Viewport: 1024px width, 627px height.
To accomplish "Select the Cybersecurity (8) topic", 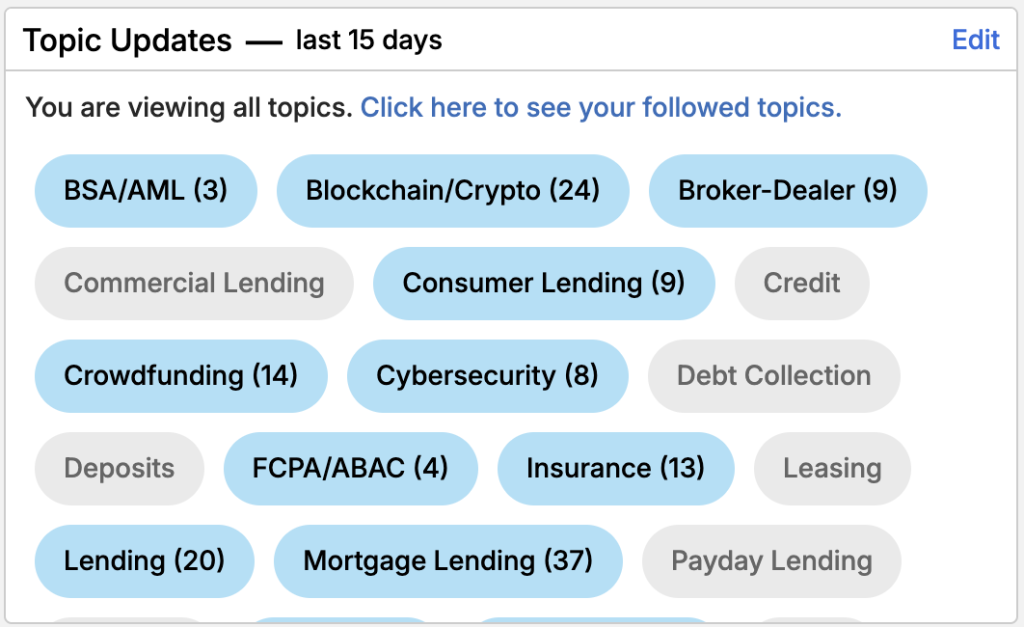I will coord(487,376).
